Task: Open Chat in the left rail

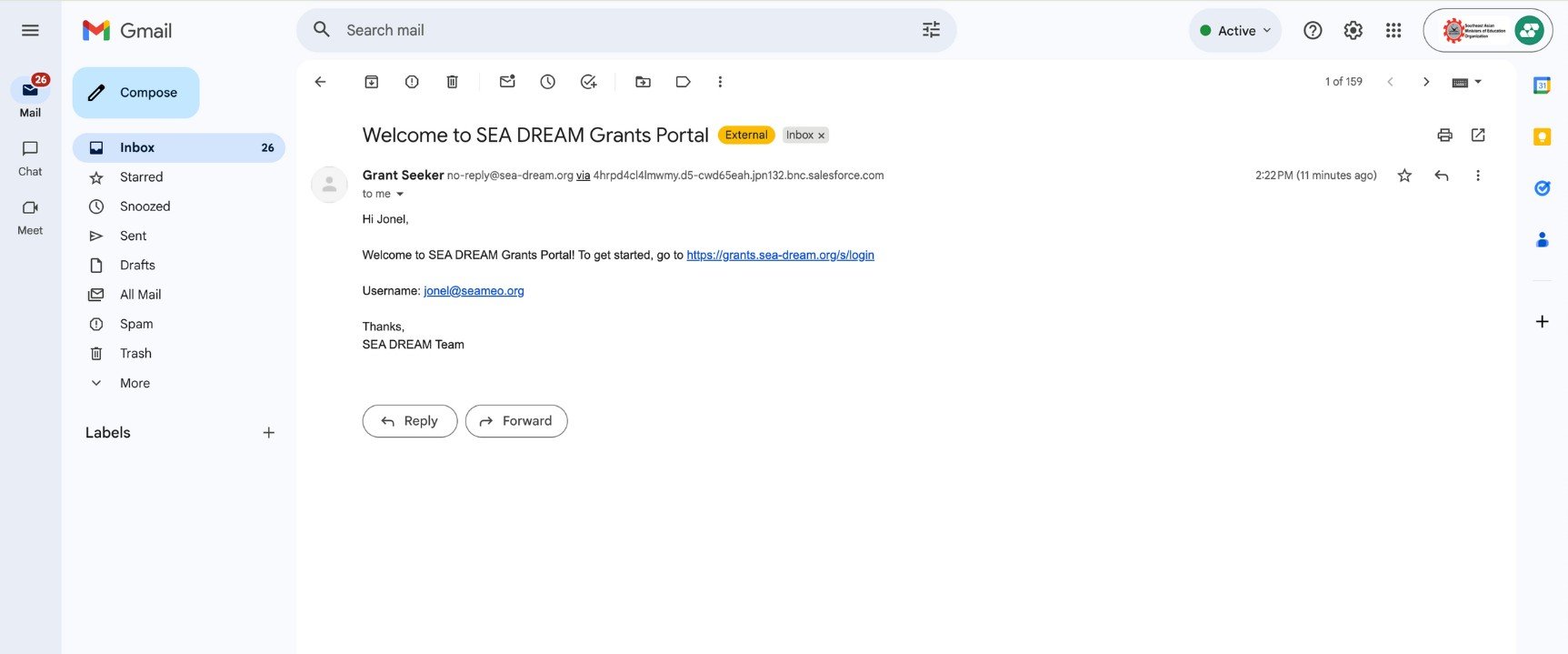Action: pyautogui.click(x=30, y=157)
